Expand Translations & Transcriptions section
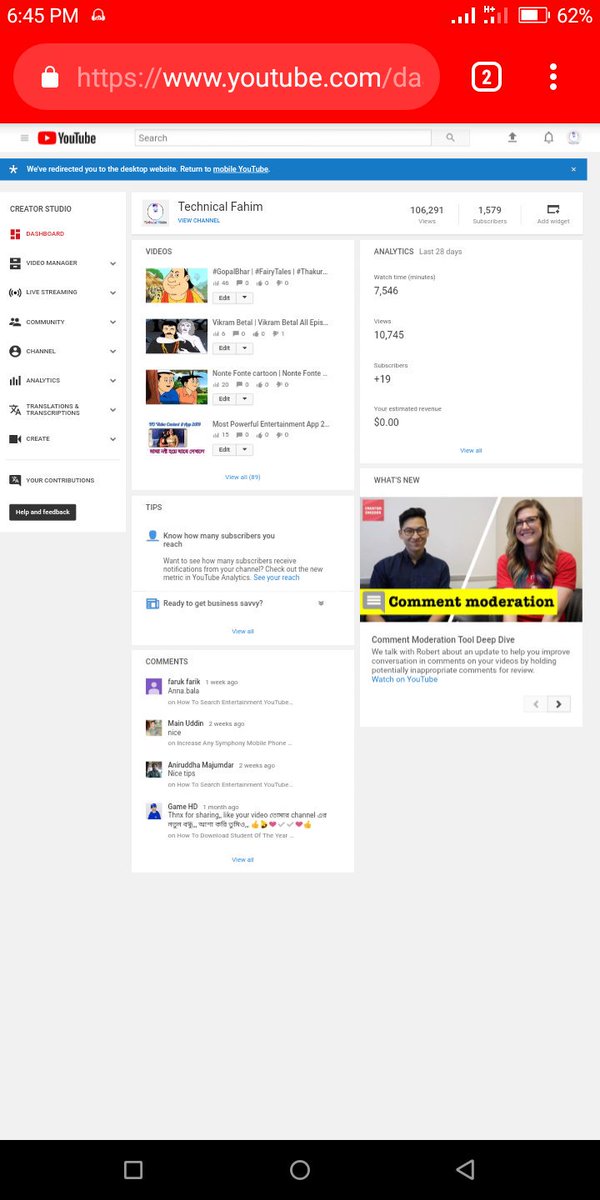600x1200 pixels. click(x=113, y=410)
